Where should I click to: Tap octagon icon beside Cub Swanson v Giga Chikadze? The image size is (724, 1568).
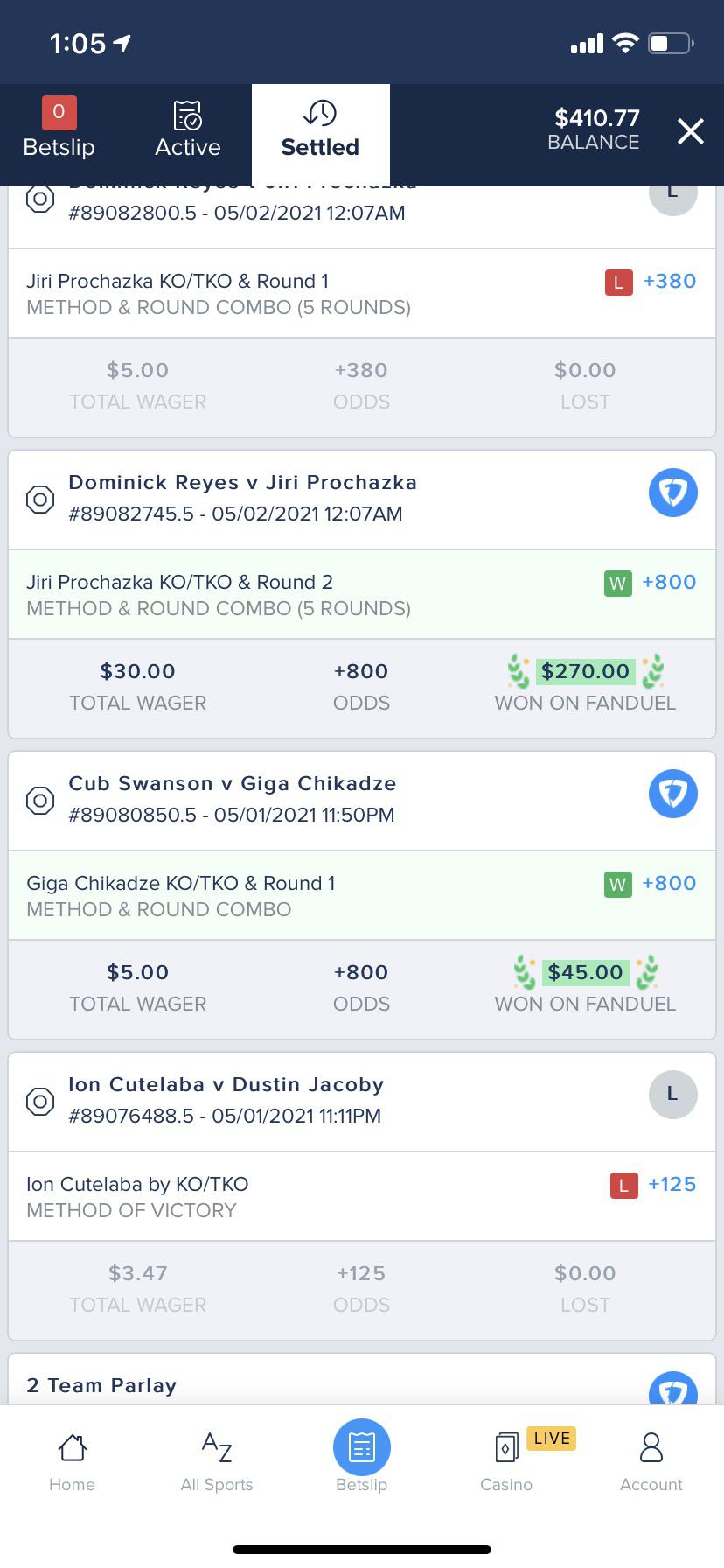click(x=40, y=800)
